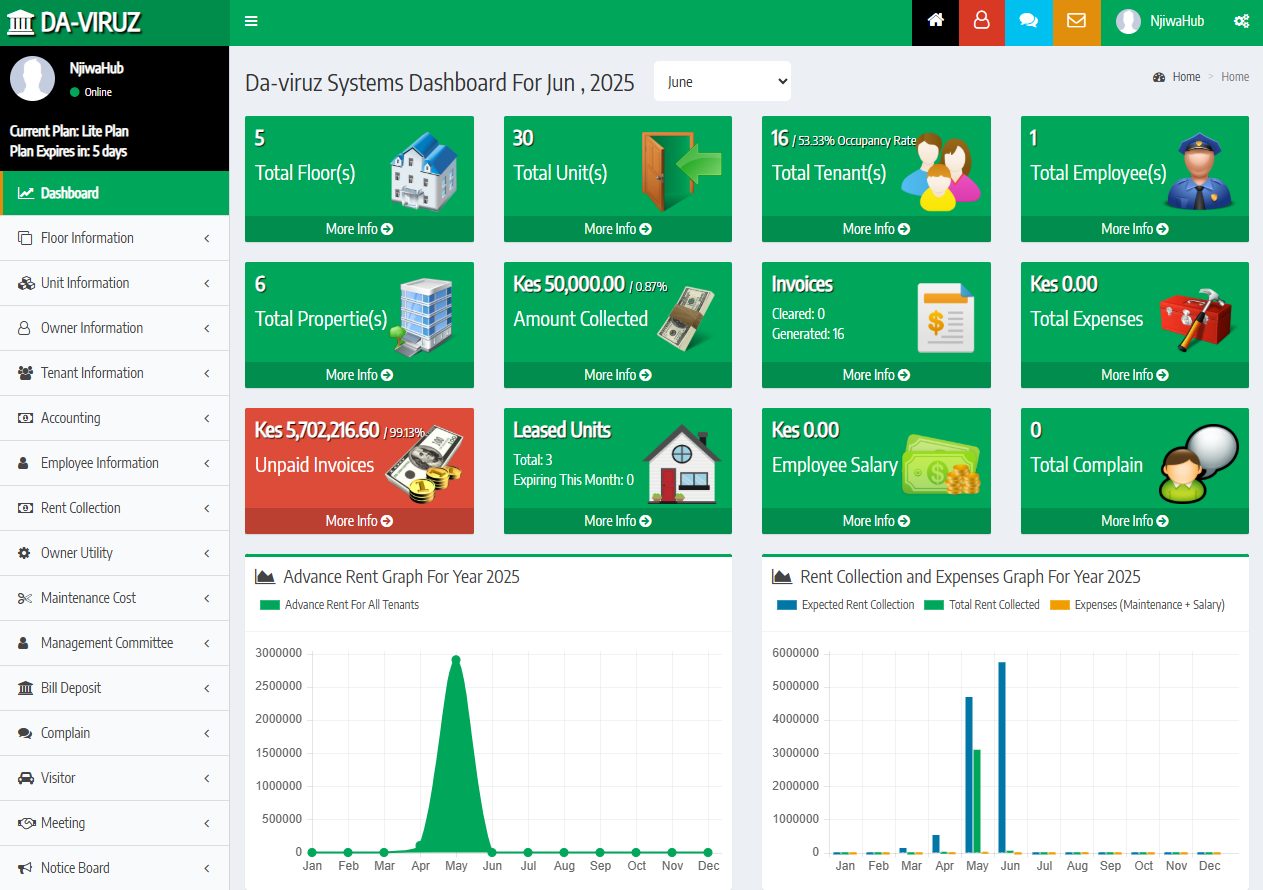Open the blue chat messages icon
Image resolution: width=1263 pixels, height=890 pixels.
click(x=1029, y=21)
